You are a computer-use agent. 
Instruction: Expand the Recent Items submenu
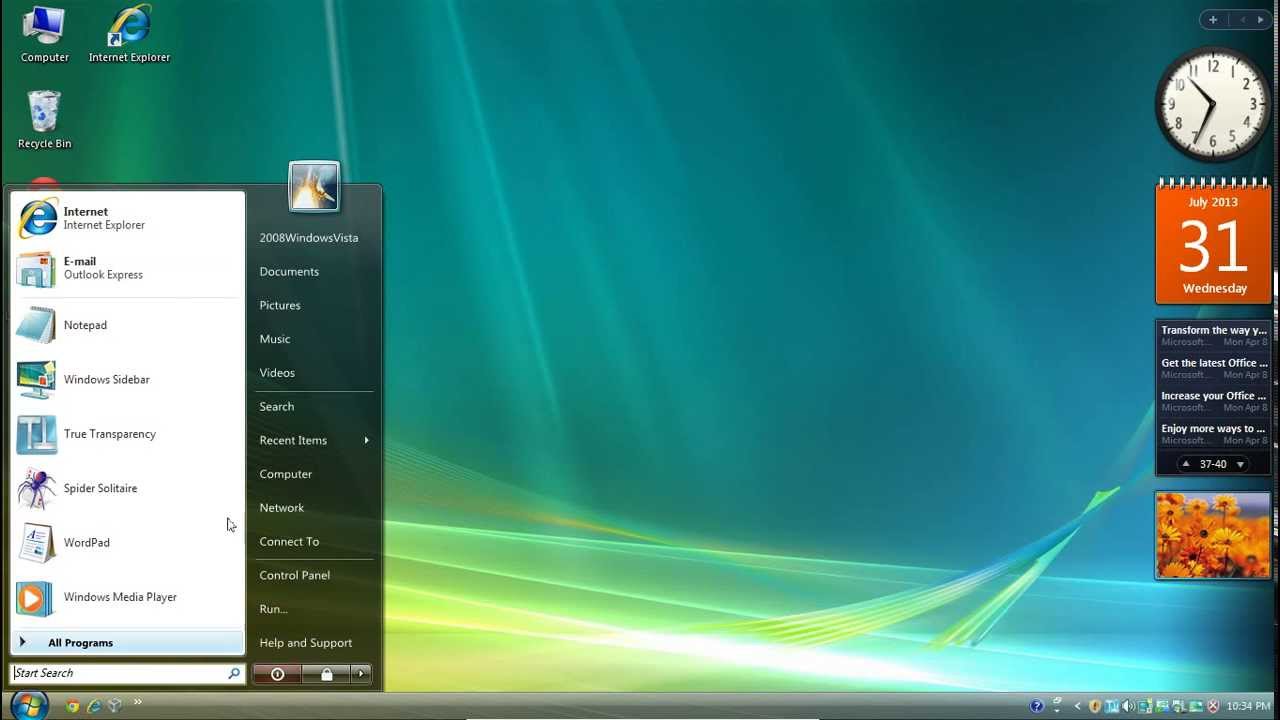[x=314, y=440]
